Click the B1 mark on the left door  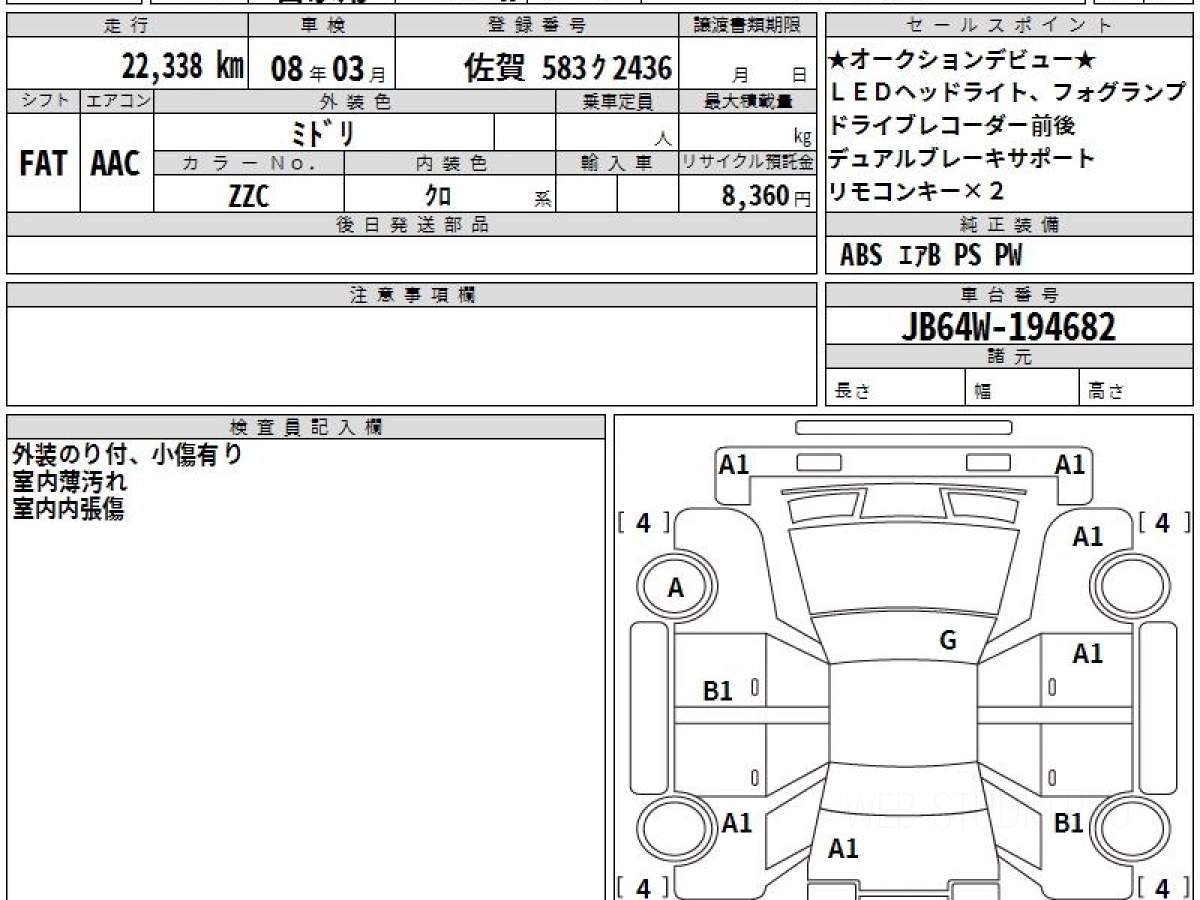(x=718, y=690)
